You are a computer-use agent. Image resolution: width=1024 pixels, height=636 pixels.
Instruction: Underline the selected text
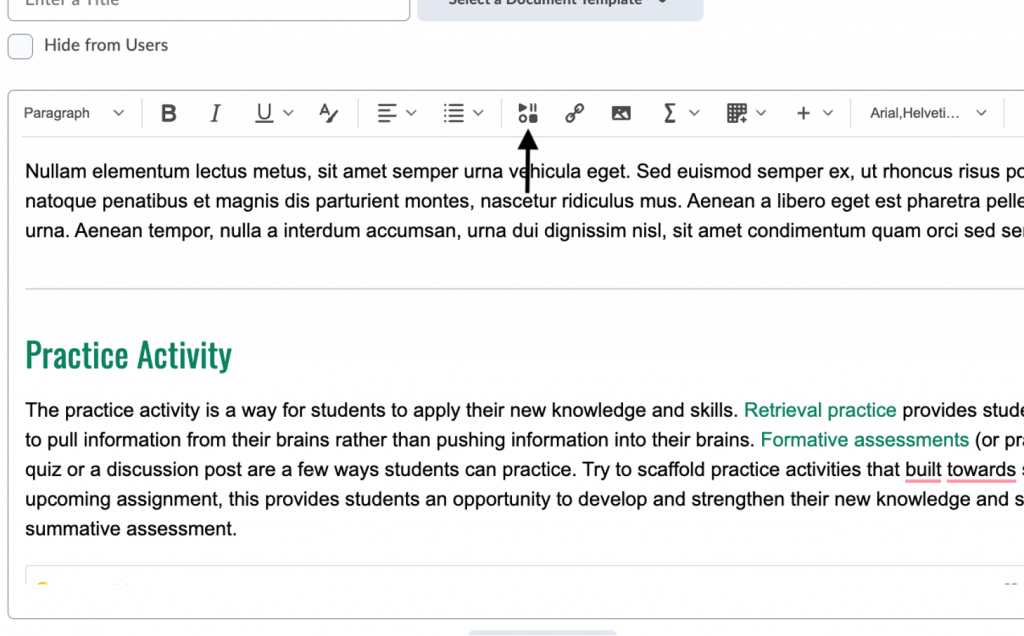click(x=261, y=112)
